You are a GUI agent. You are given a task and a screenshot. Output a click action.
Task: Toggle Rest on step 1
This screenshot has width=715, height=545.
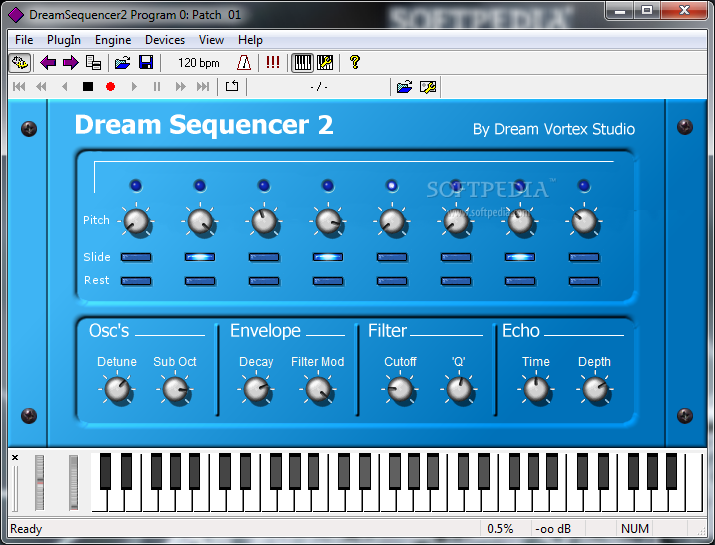click(136, 281)
